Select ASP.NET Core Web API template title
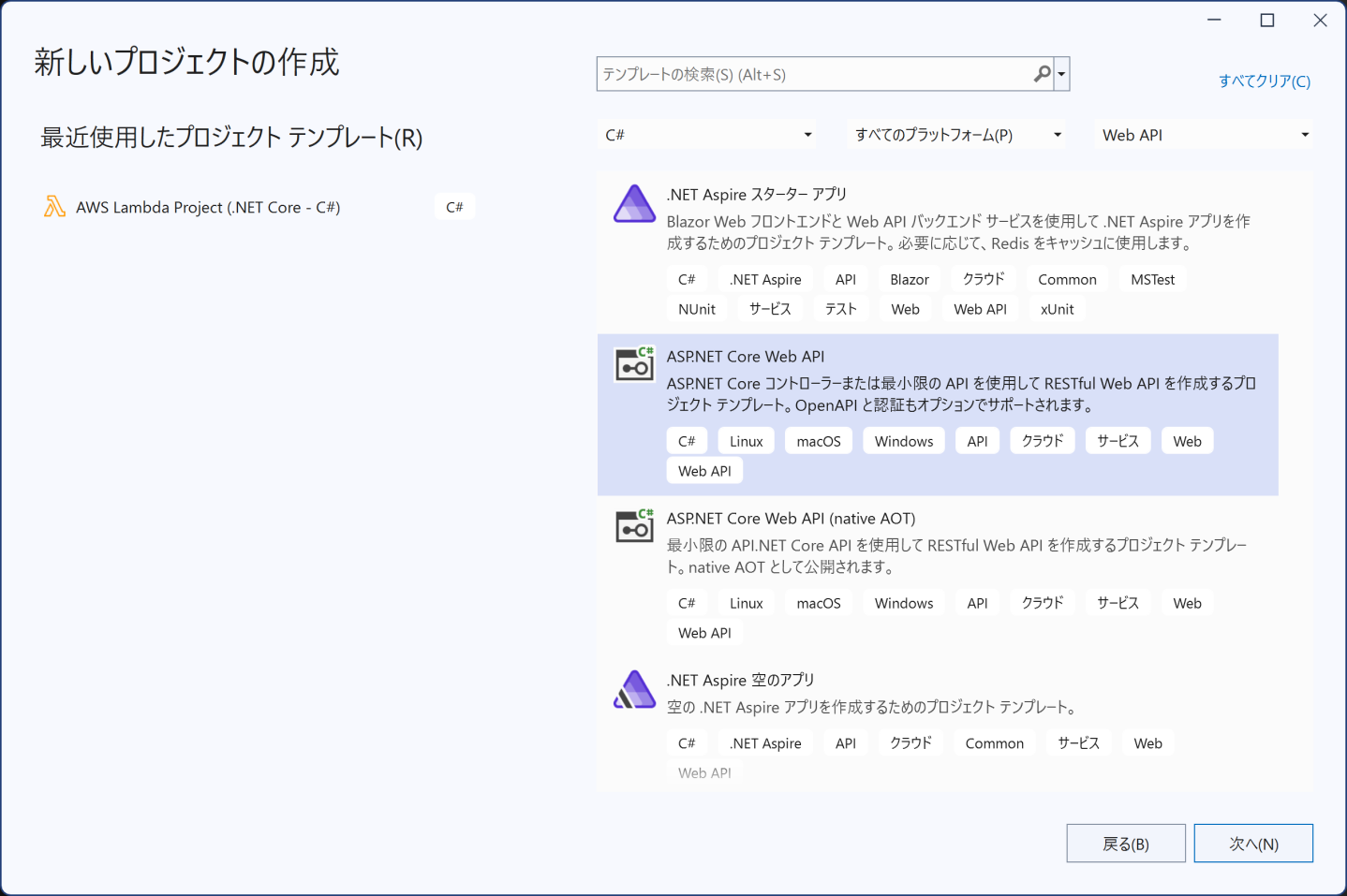Screen dimensions: 1347x896 pos(746,357)
